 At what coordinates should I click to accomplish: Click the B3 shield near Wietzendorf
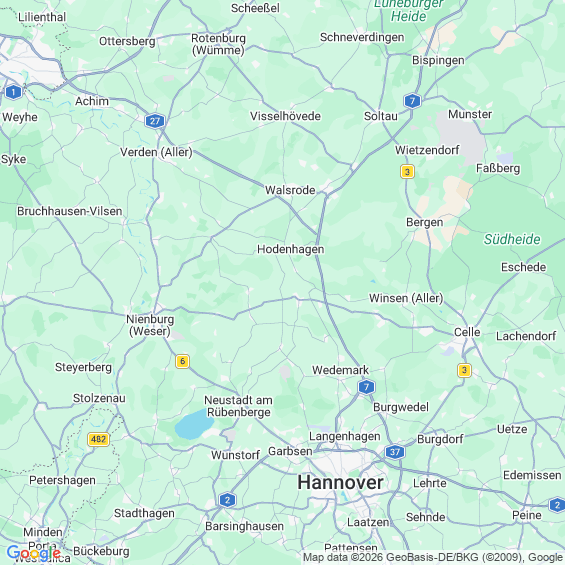pyautogui.click(x=407, y=172)
